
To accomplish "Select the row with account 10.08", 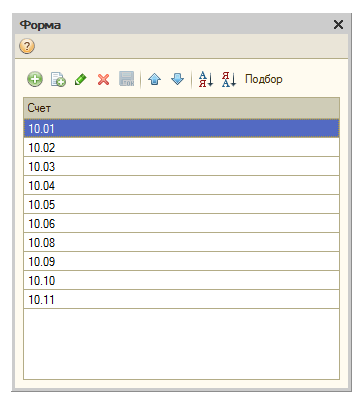I will click(x=182, y=242).
